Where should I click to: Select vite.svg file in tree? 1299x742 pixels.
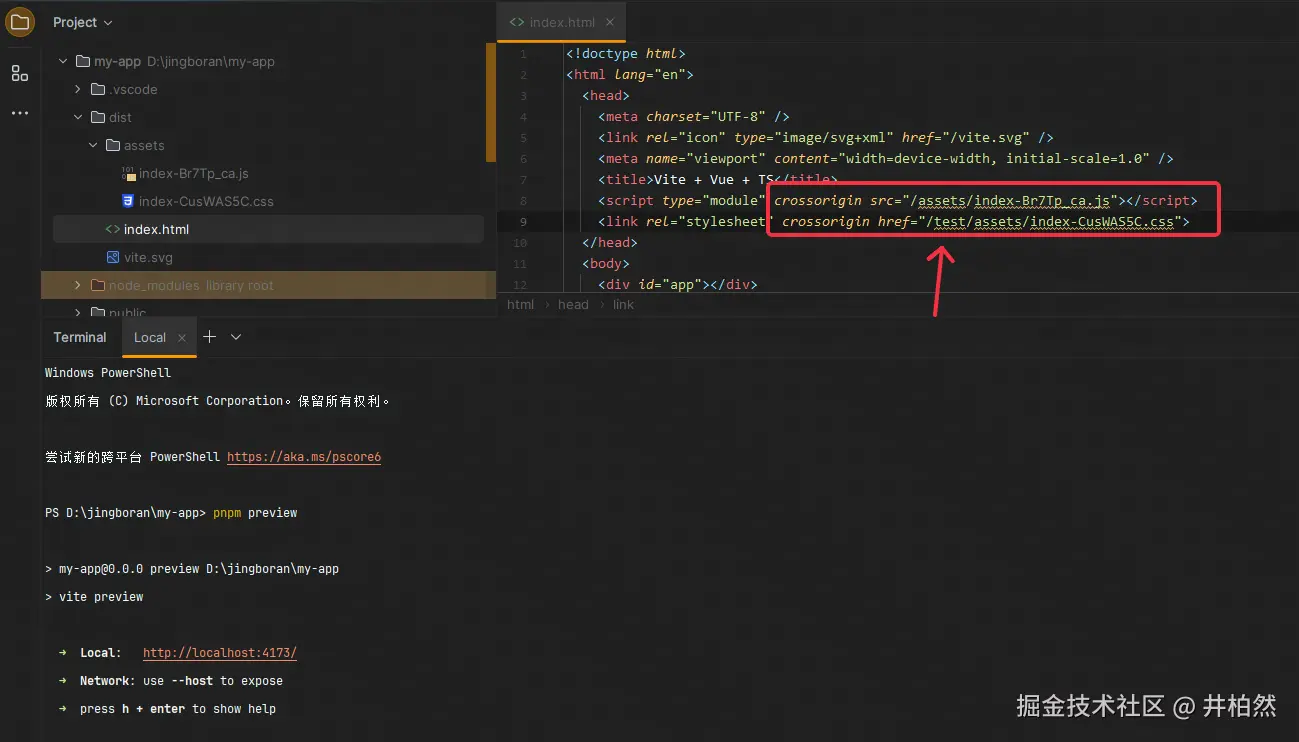click(x=148, y=257)
